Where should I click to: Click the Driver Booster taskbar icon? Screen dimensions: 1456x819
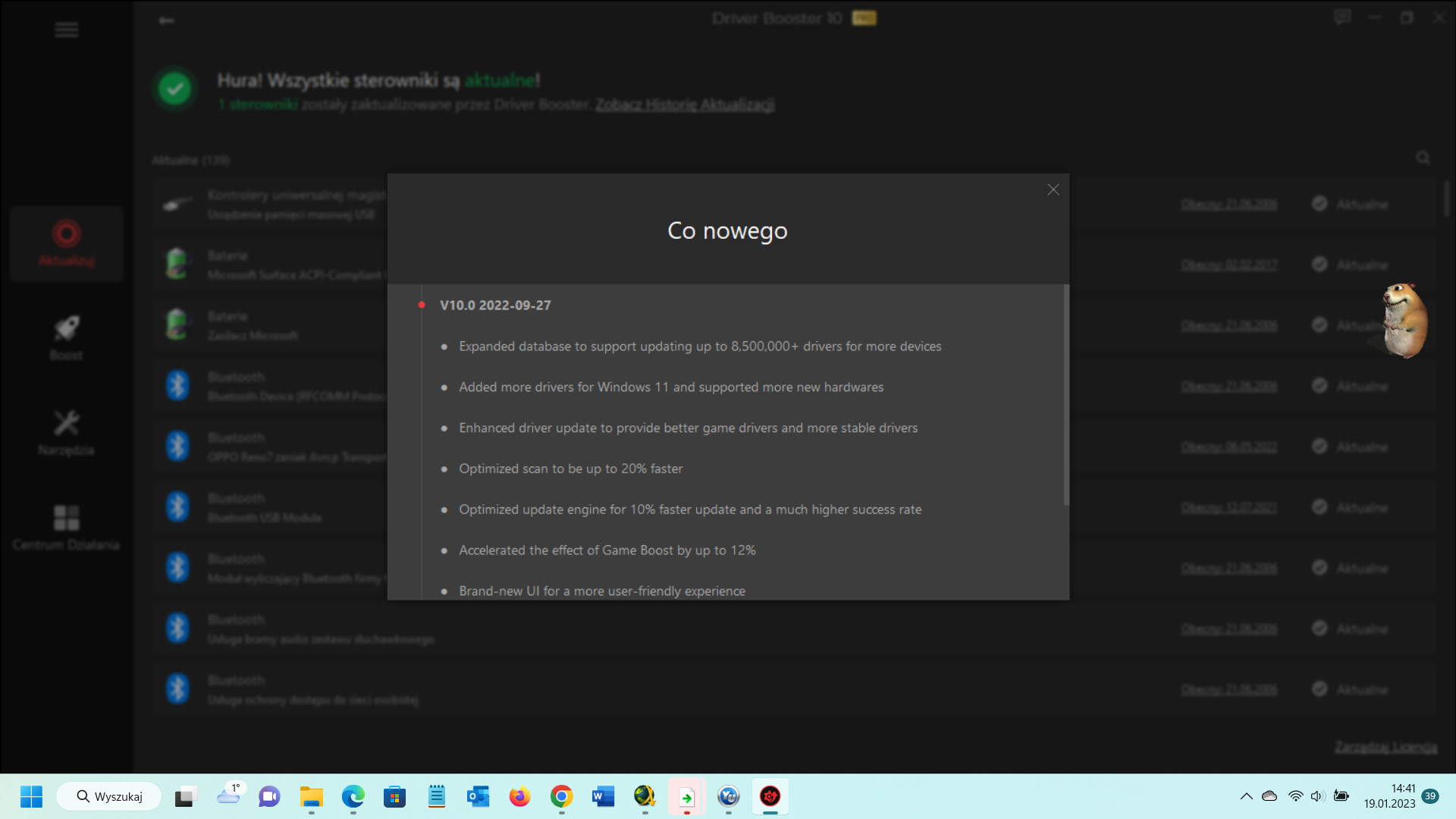[770, 797]
